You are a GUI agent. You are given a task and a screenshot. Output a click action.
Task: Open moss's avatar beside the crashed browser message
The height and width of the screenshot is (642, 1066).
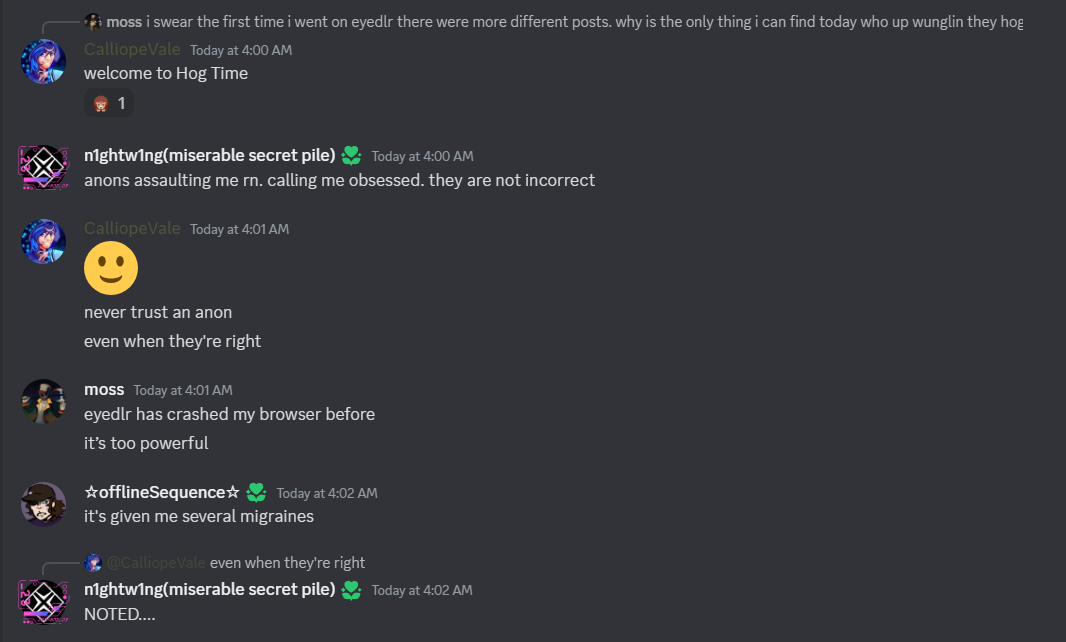click(x=44, y=402)
